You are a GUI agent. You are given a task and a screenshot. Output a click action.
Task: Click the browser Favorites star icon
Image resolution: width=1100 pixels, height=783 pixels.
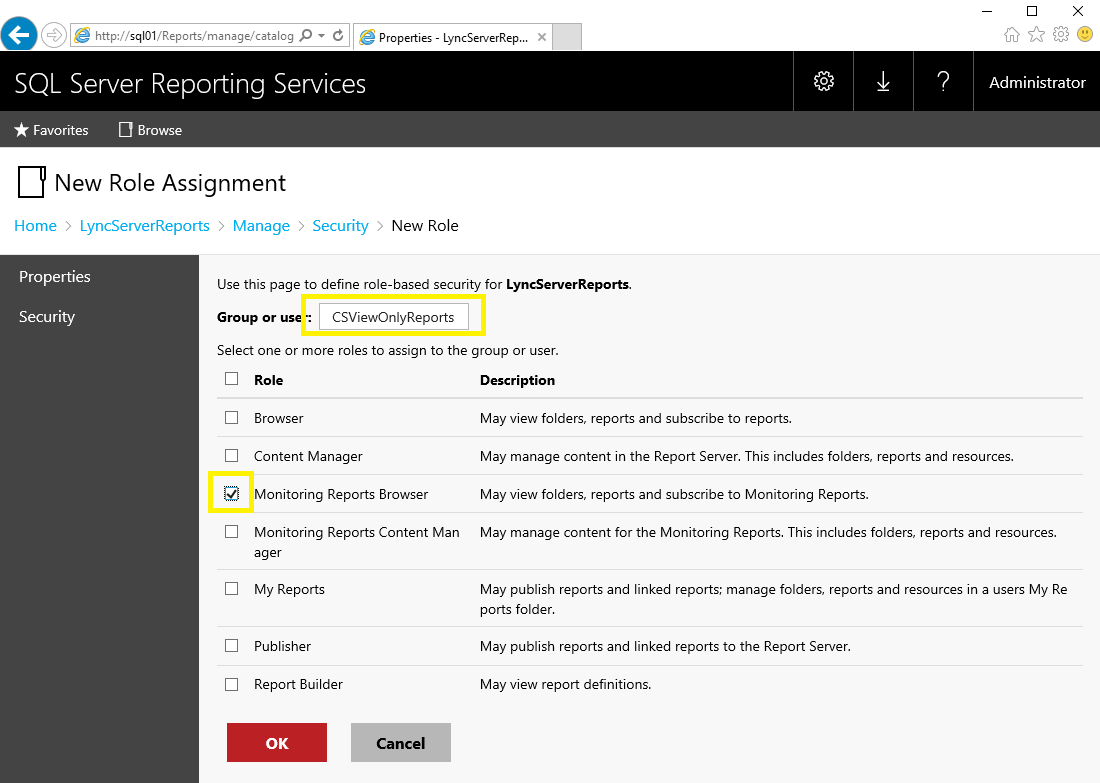[1036, 34]
